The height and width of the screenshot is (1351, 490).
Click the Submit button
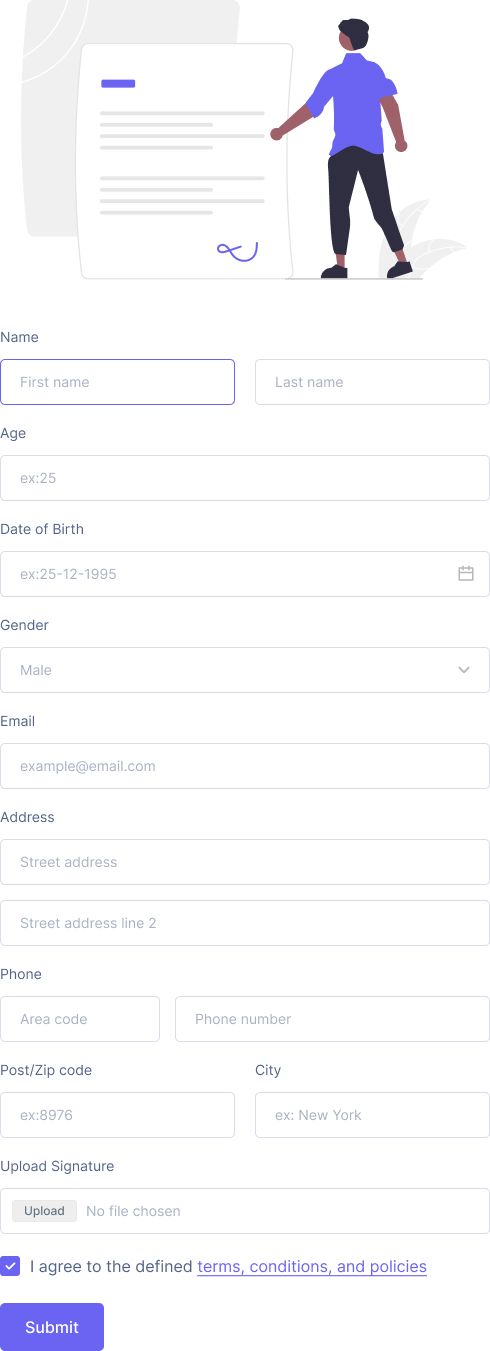point(52,1327)
